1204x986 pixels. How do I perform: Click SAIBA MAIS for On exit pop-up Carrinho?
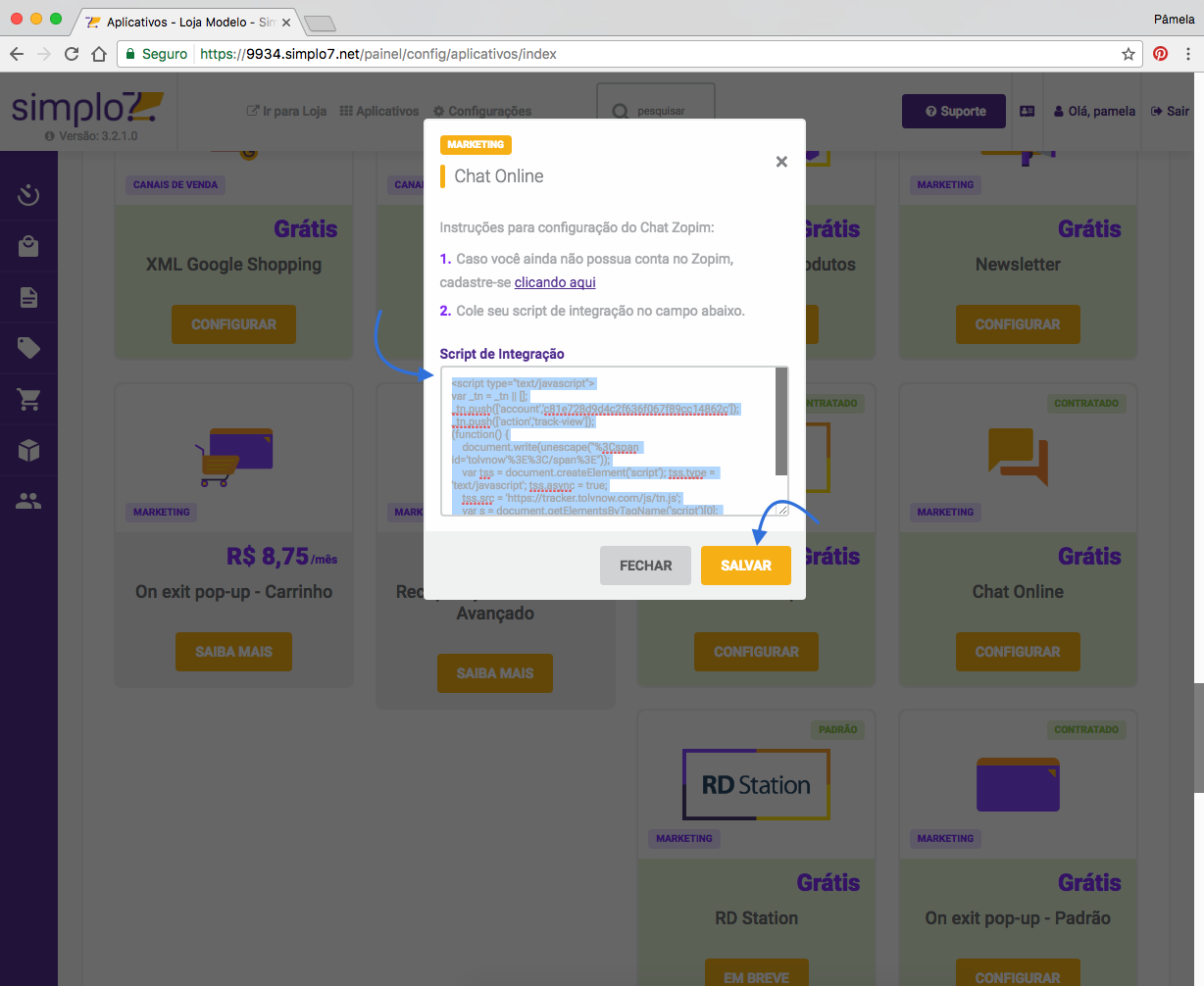point(233,652)
